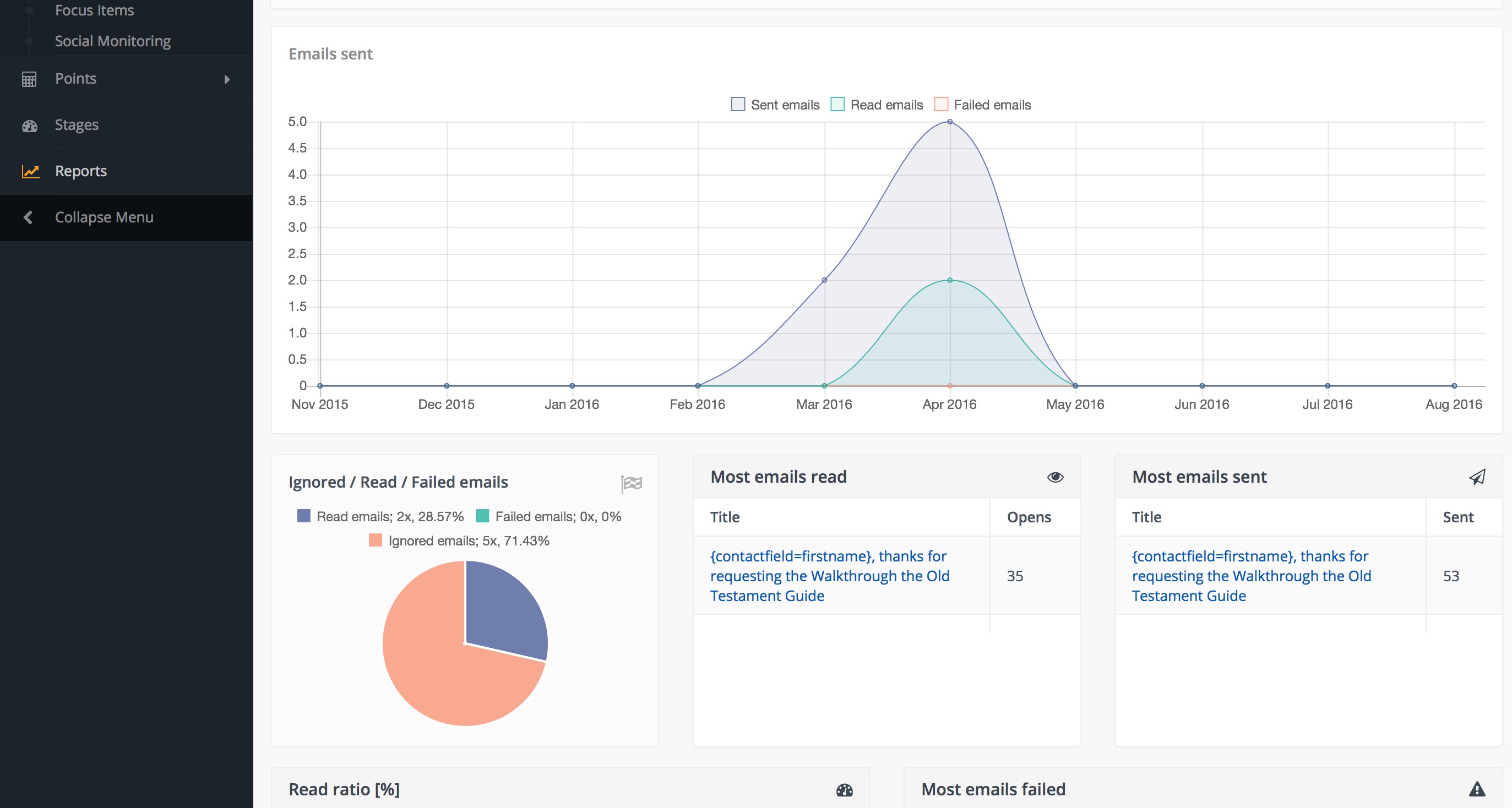
Task: Click the opens value 35
Action: click(1015, 576)
